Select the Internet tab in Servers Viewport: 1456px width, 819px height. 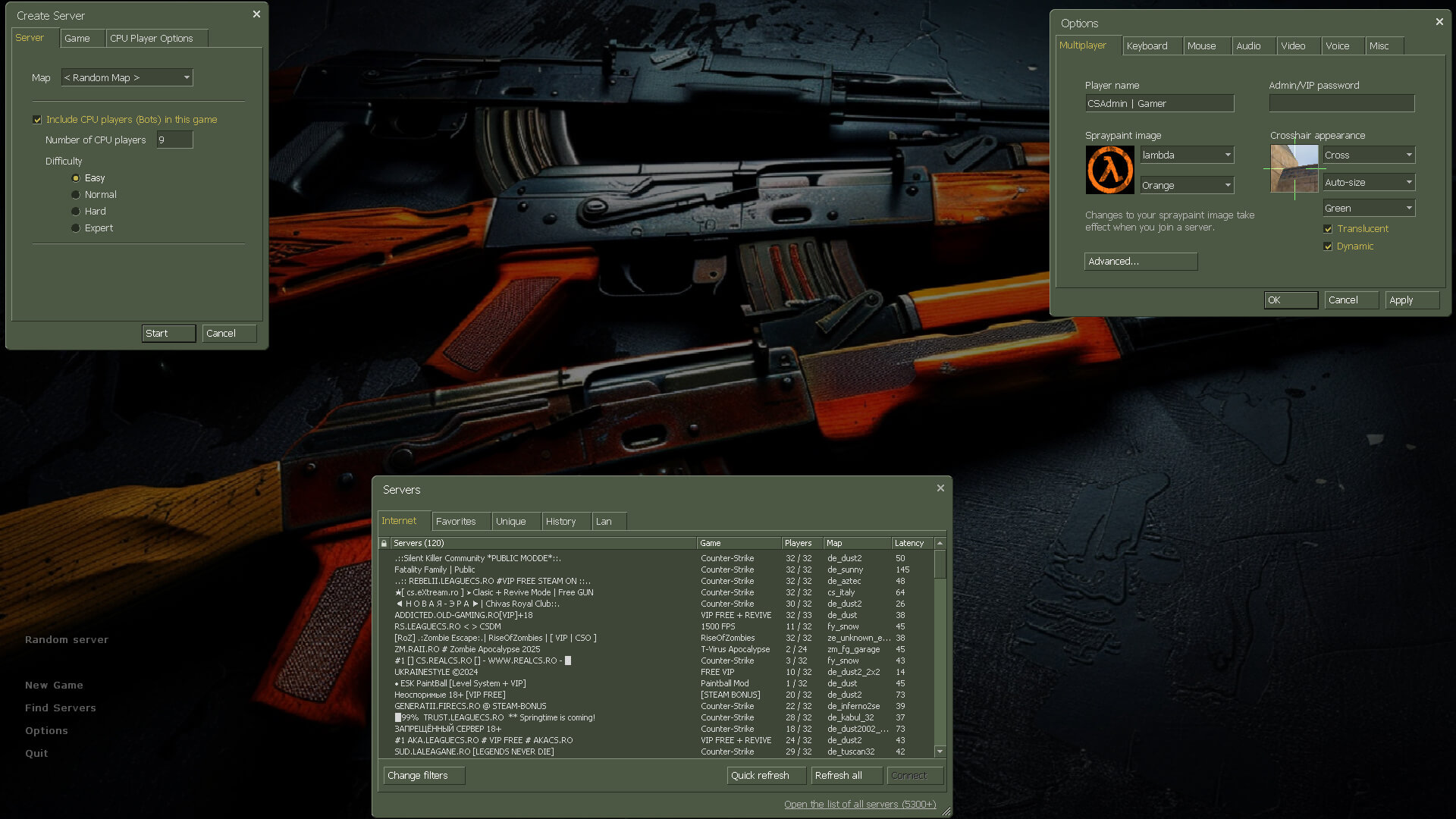pyautogui.click(x=404, y=520)
